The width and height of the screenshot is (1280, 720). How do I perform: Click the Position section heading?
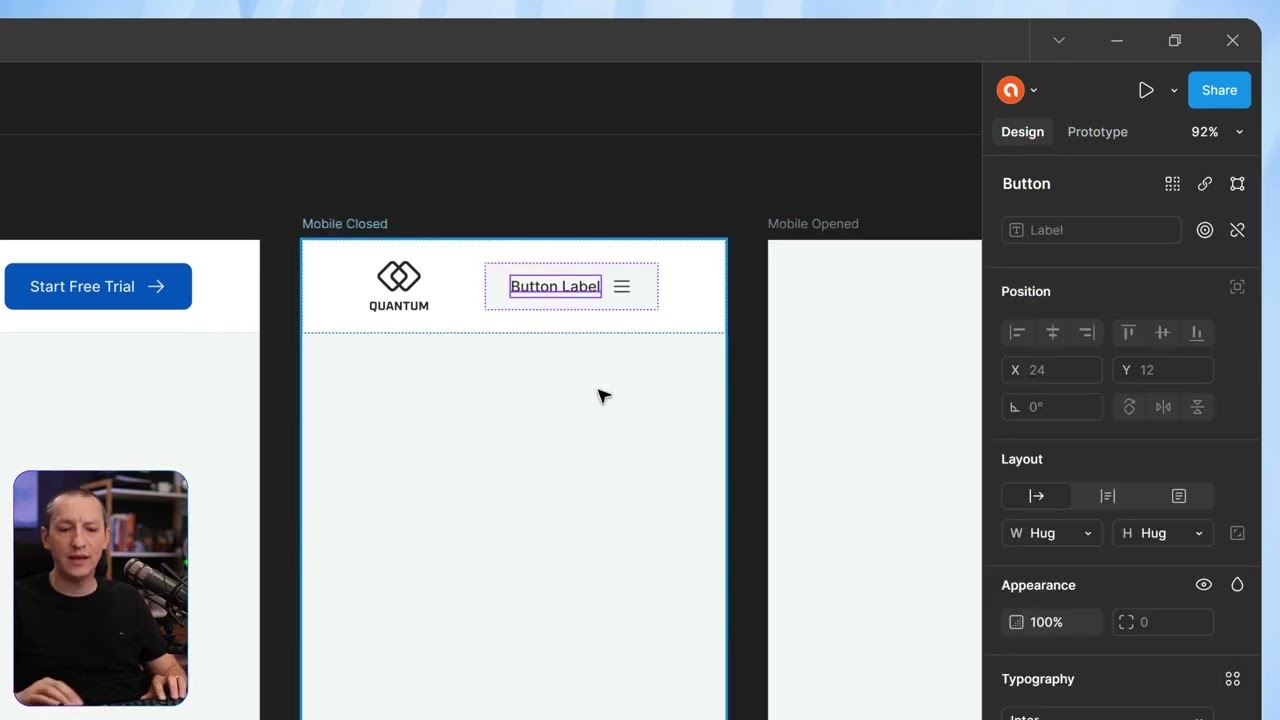point(1026,291)
